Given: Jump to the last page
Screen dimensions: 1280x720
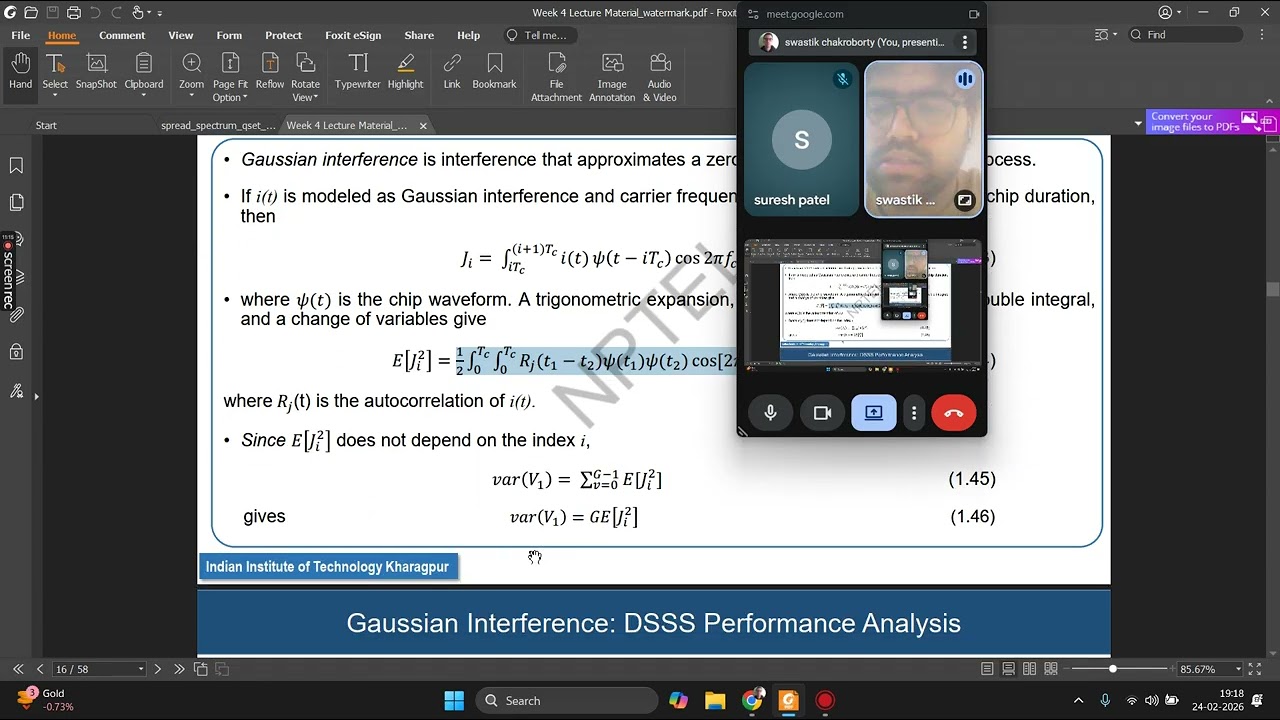Looking at the screenshot, I should click(179, 669).
